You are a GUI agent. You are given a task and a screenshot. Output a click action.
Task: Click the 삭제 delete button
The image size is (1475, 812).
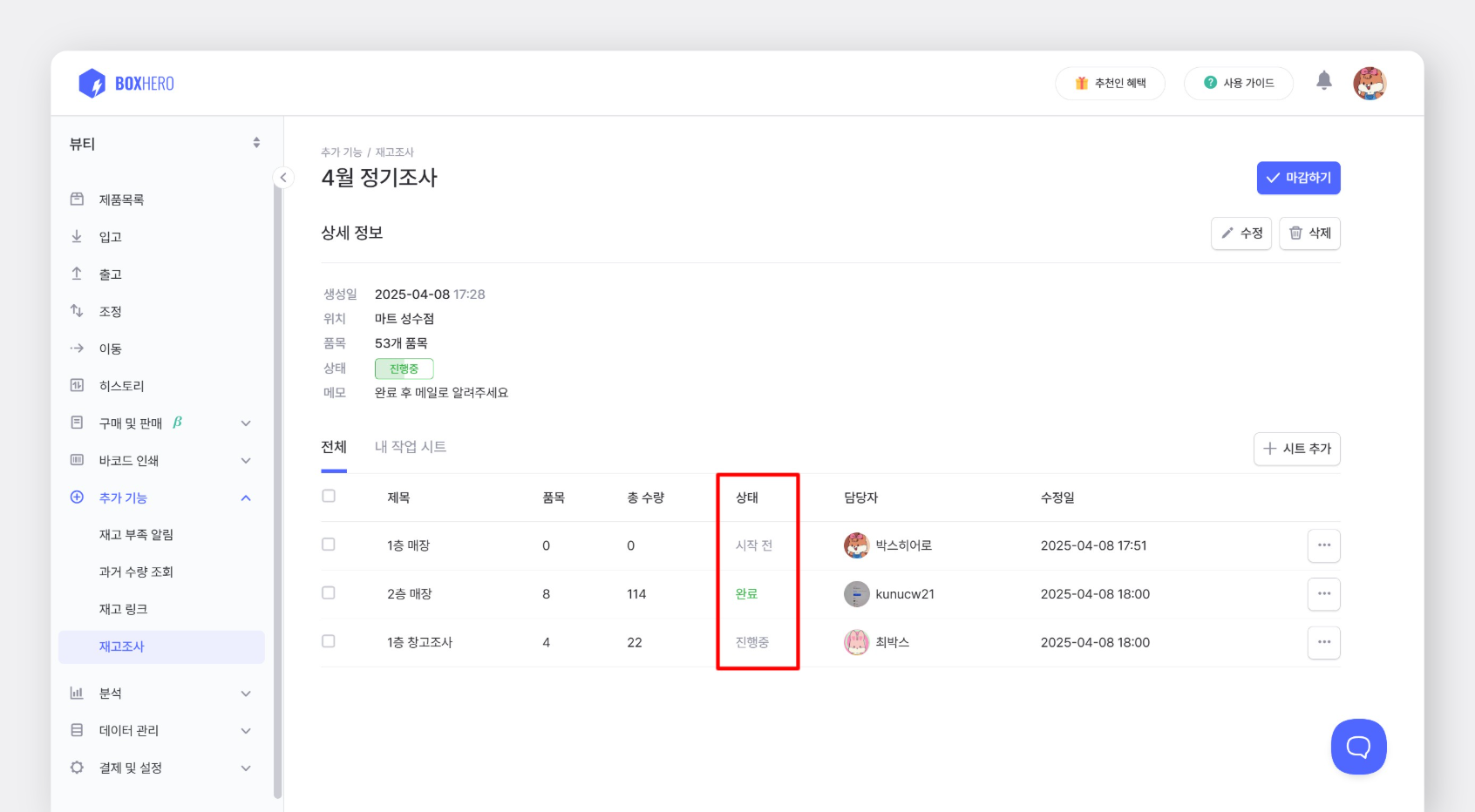pos(1308,233)
